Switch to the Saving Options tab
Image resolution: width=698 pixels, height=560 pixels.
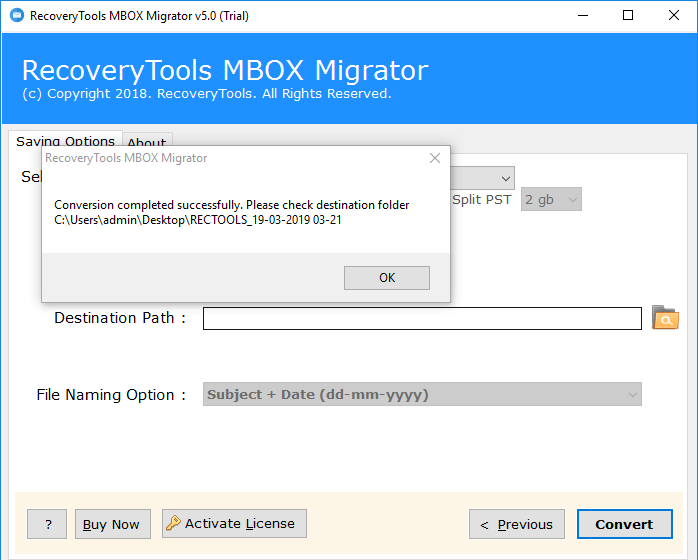coord(65,139)
